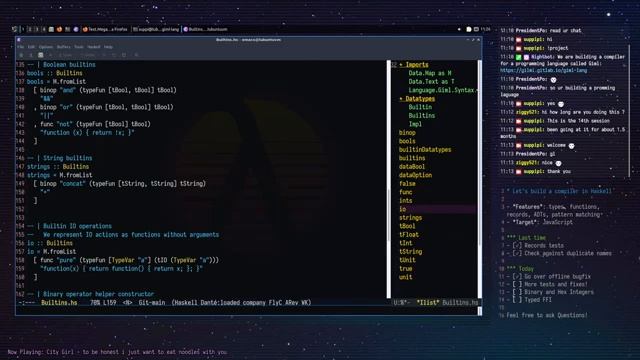Click the display tray icon beside the clock
Viewport: 640px width, 360px height.
(x=476, y=29)
